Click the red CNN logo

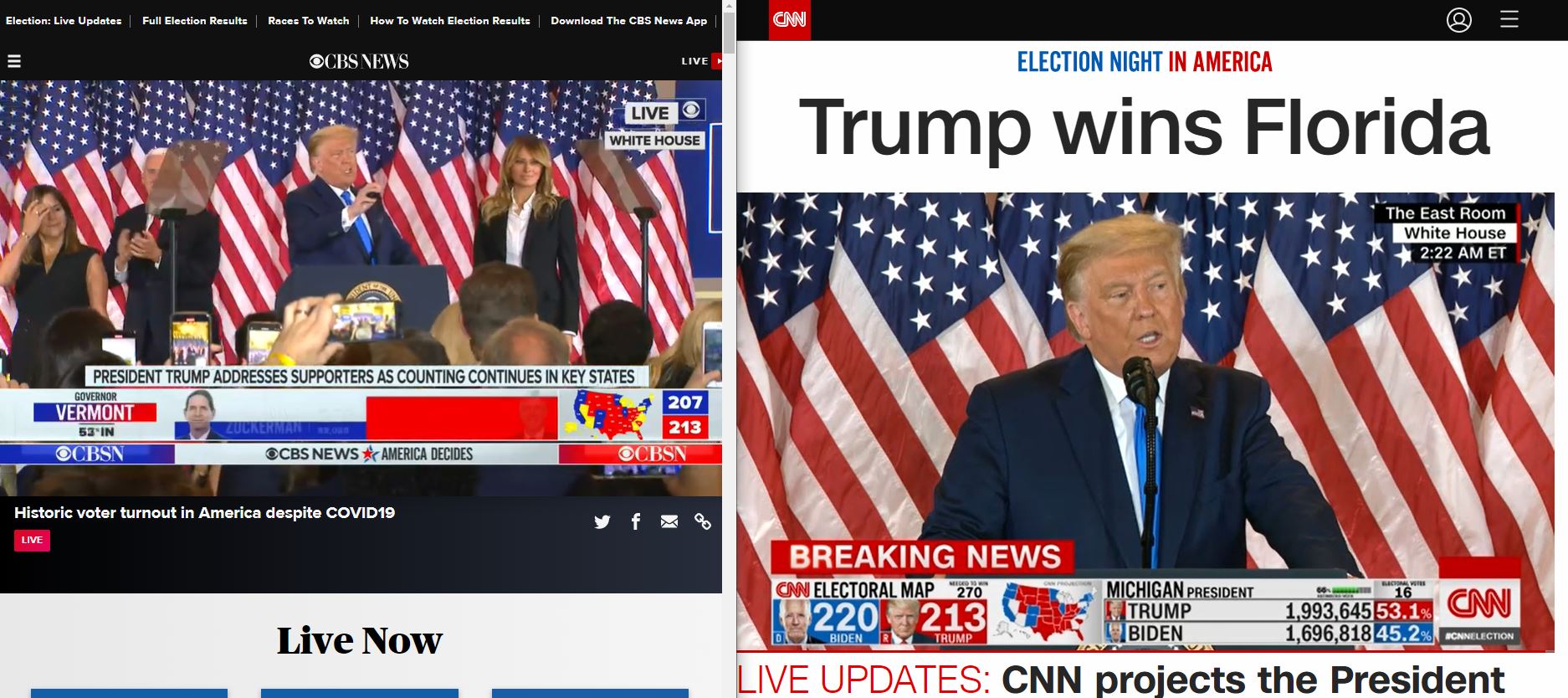click(x=790, y=20)
